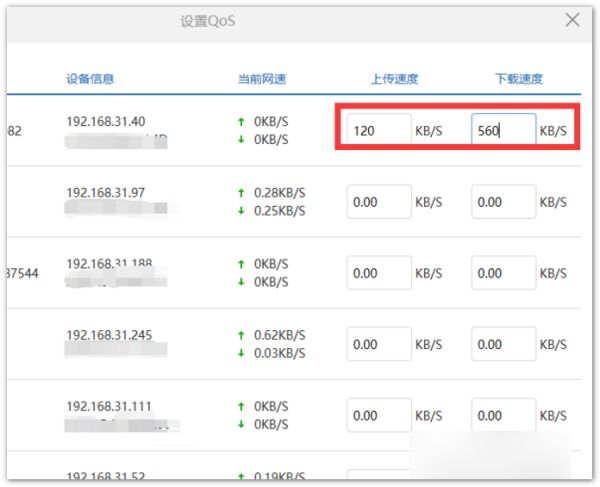The image size is (600, 487).
Task: Click the green download arrow for 192.168.31.245
Action: [240, 353]
